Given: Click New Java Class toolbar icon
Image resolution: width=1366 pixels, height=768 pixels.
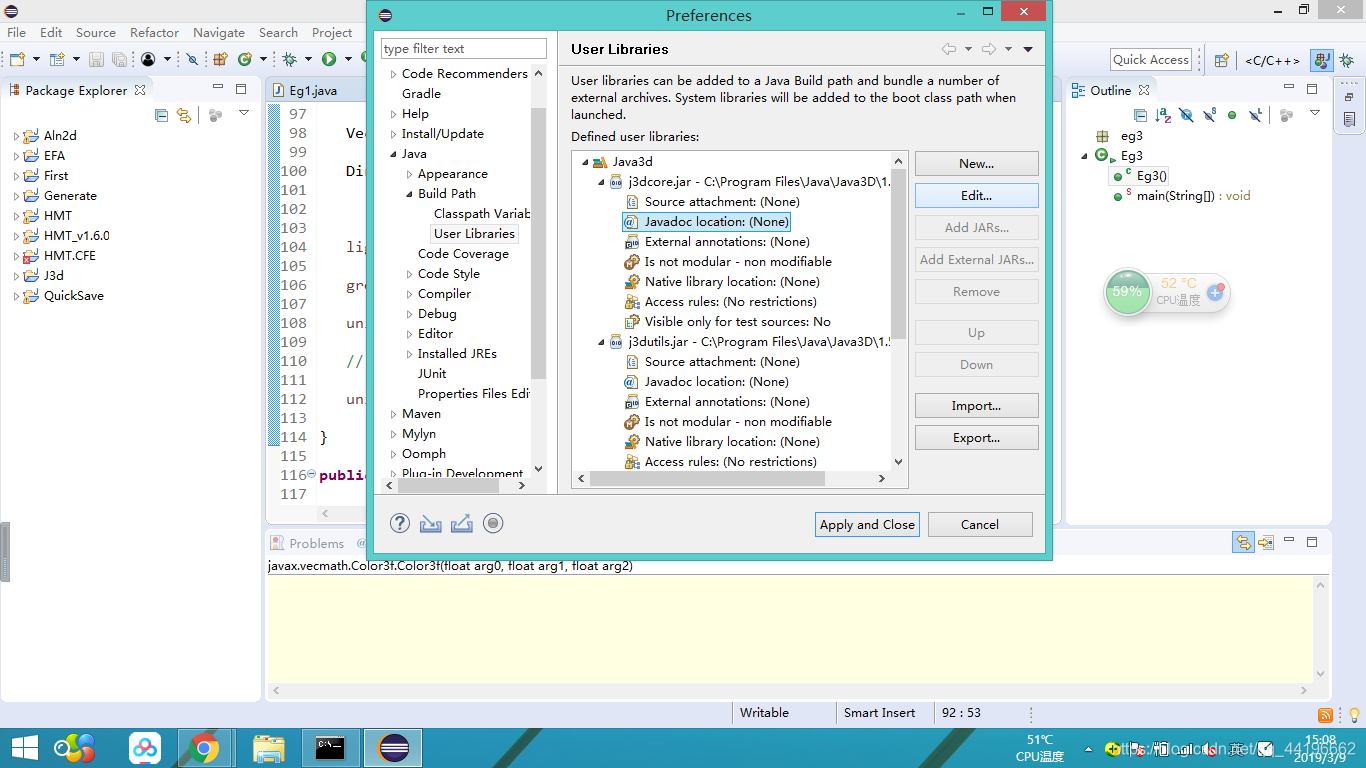Looking at the screenshot, I should (x=245, y=59).
